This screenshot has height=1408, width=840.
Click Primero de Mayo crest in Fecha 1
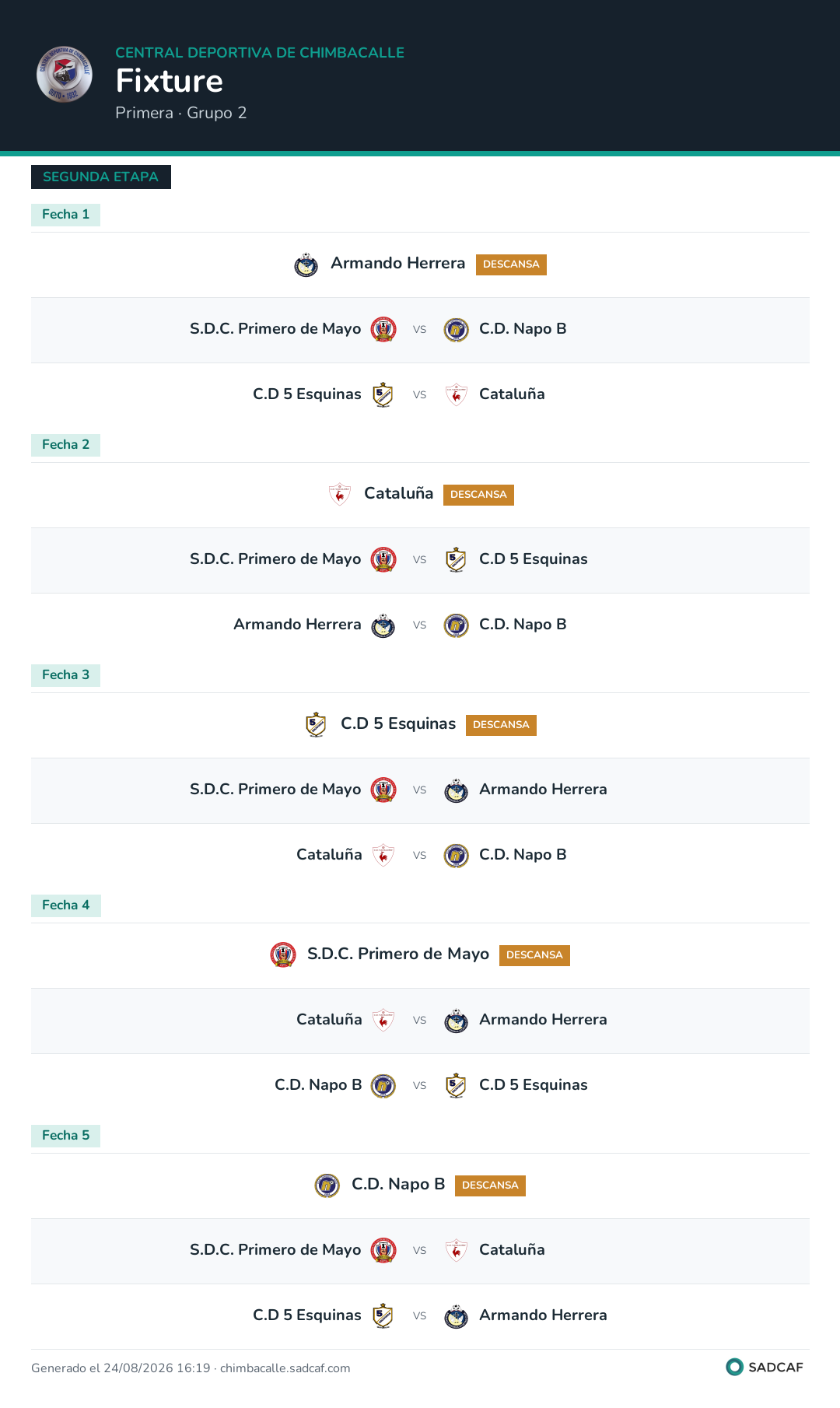pos(383,330)
